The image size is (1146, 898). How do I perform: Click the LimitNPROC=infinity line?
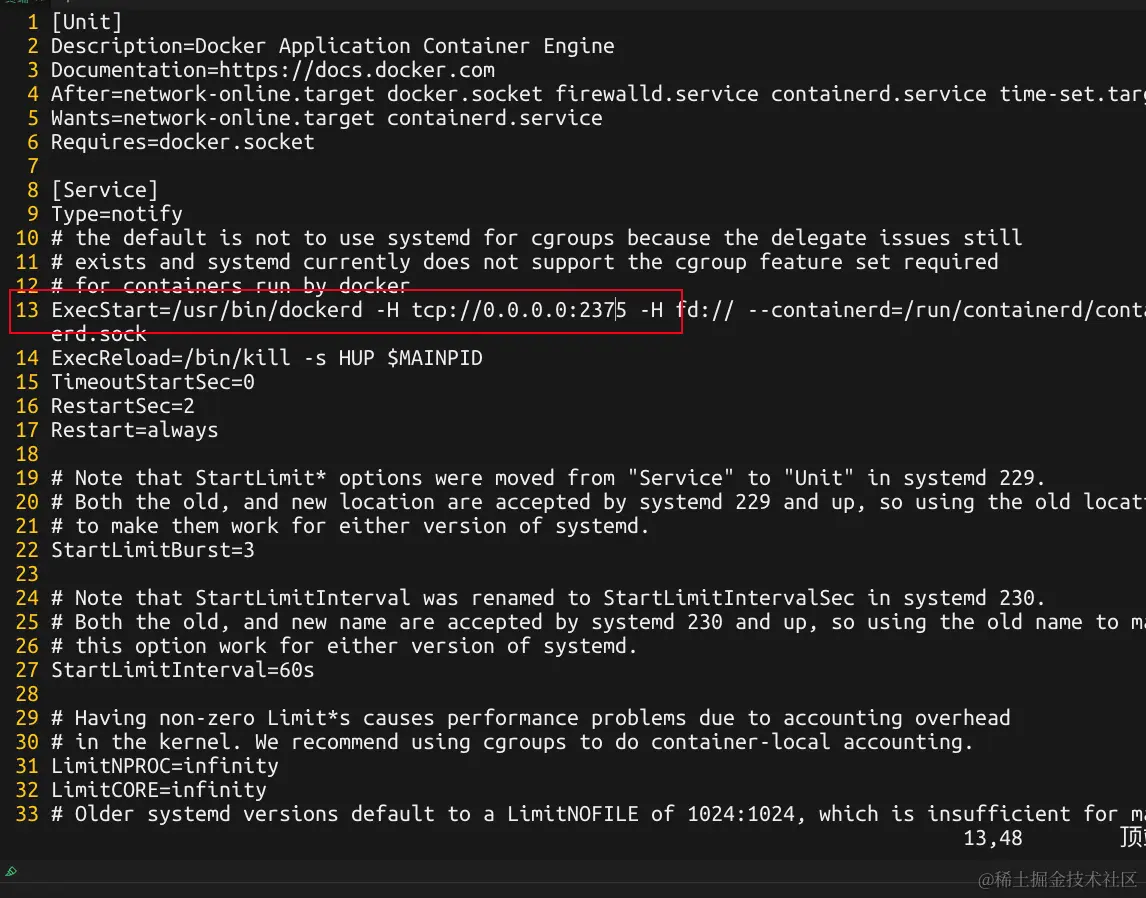(164, 766)
